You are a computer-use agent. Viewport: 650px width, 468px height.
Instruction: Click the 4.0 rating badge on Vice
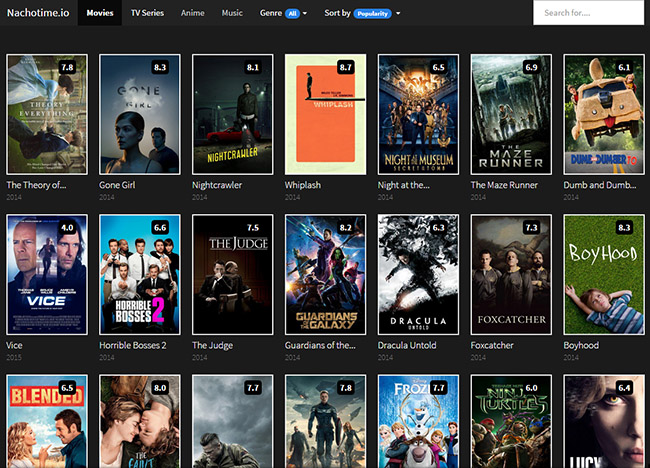(67, 228)
